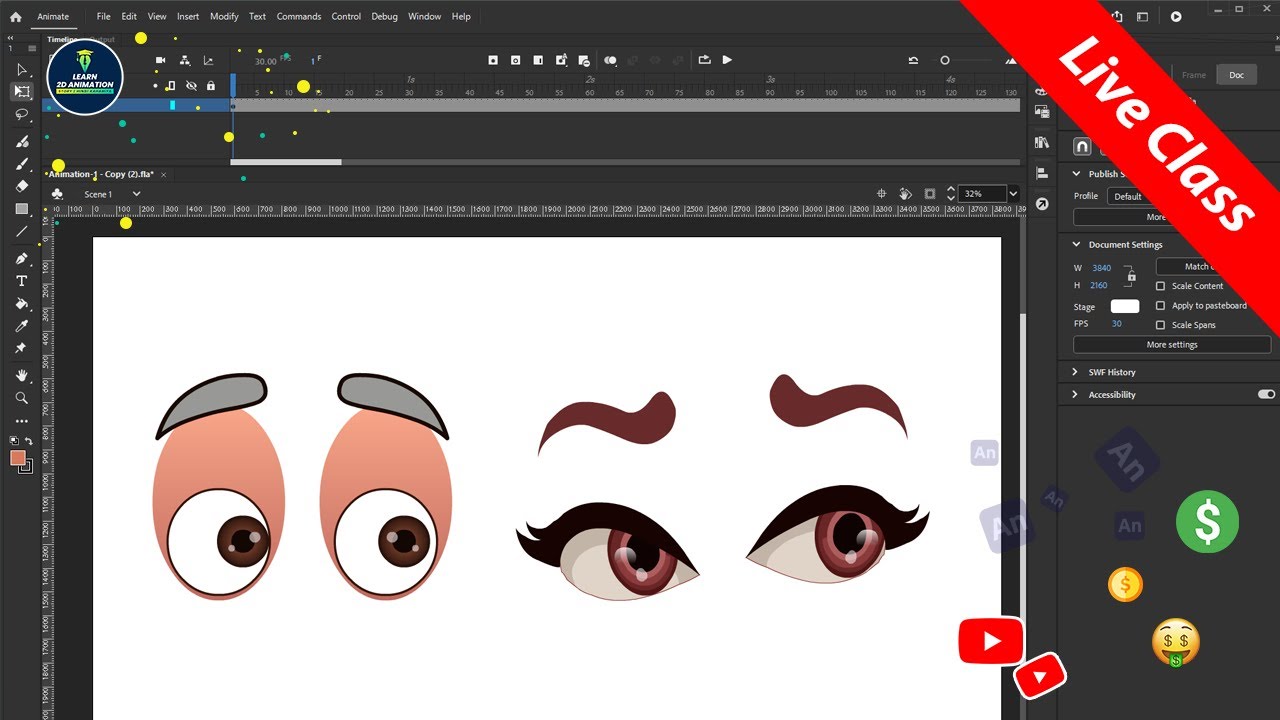Select the Paint Bucket tool
1280x720 pixels.
[21, 303]
